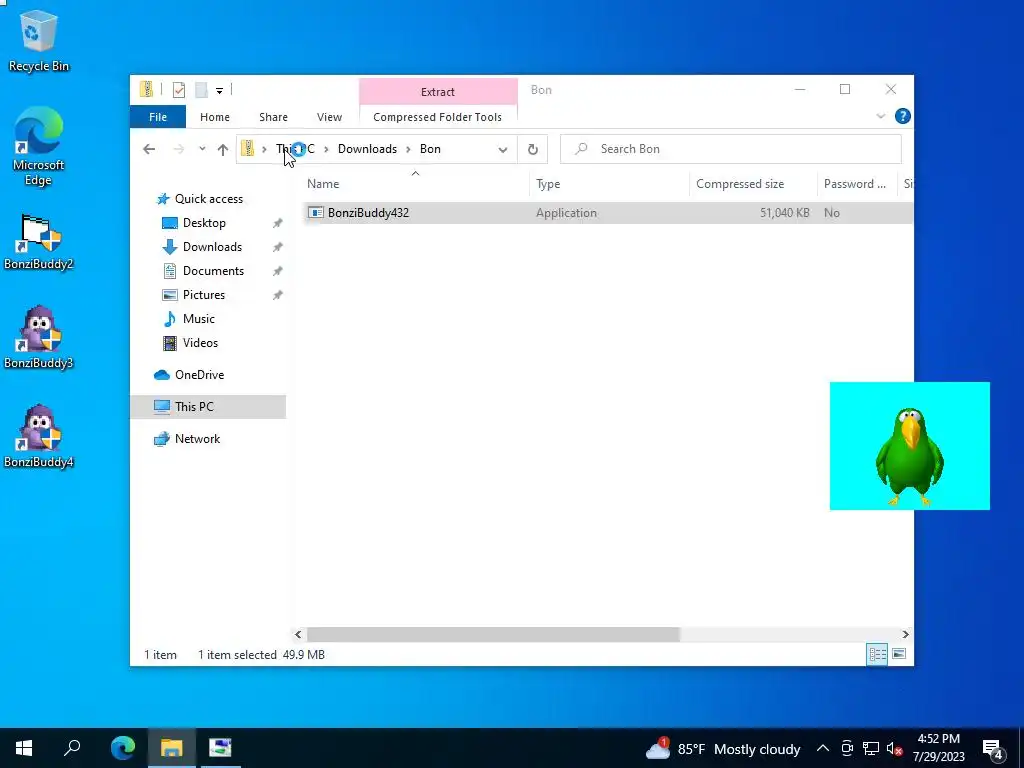Select the BonziBuddy3 desktop shortcut

click(x=39, y=338)
